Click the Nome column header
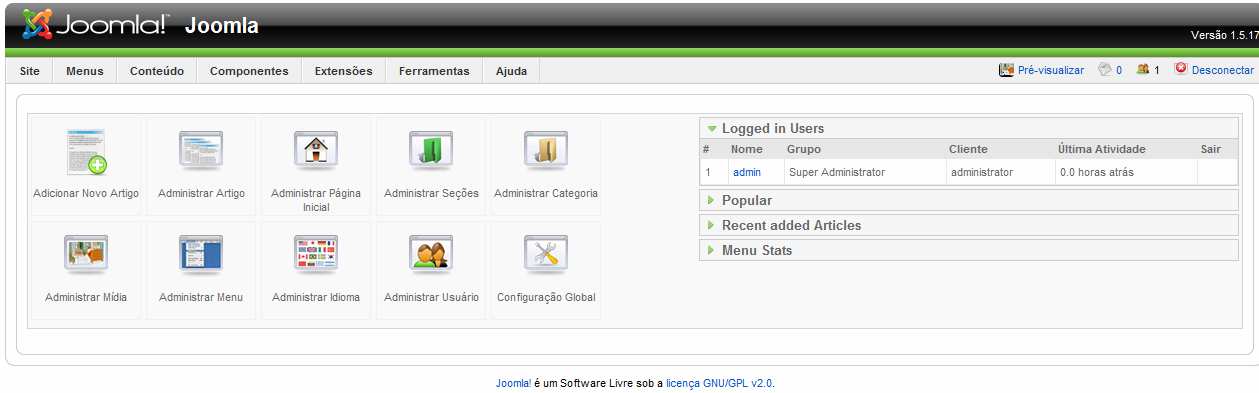Screen dimensions: 1259x393 pyautogui.click(x=747, y=149)
